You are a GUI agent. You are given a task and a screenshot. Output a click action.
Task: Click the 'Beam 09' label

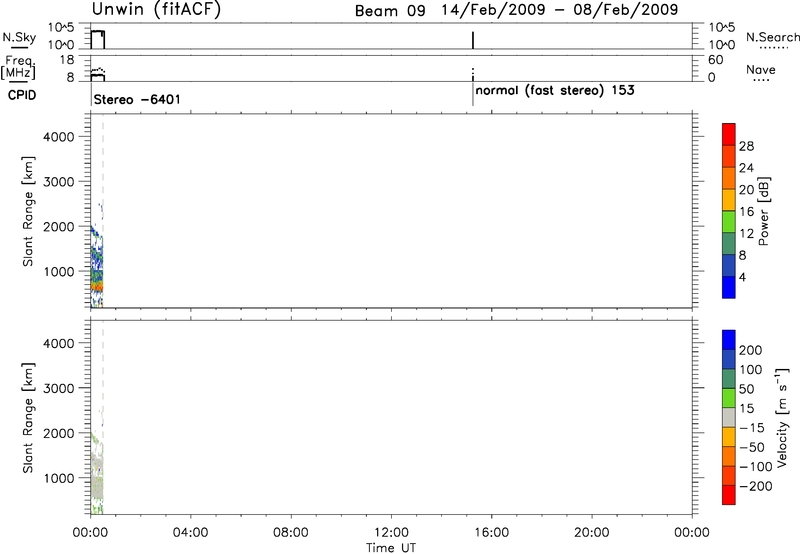click(x=390, y=11)
